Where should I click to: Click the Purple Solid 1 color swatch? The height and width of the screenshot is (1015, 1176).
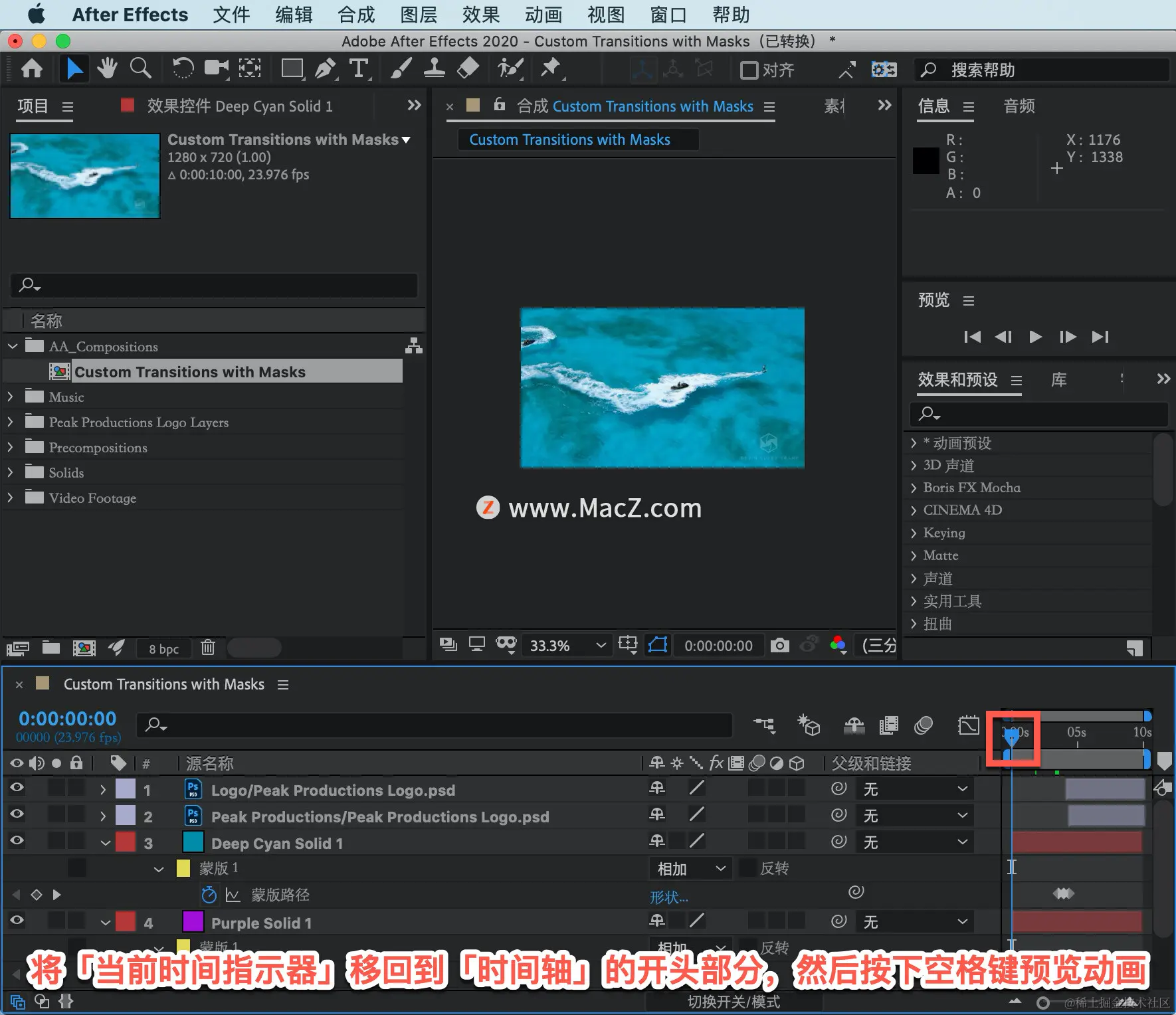(193, 922)
